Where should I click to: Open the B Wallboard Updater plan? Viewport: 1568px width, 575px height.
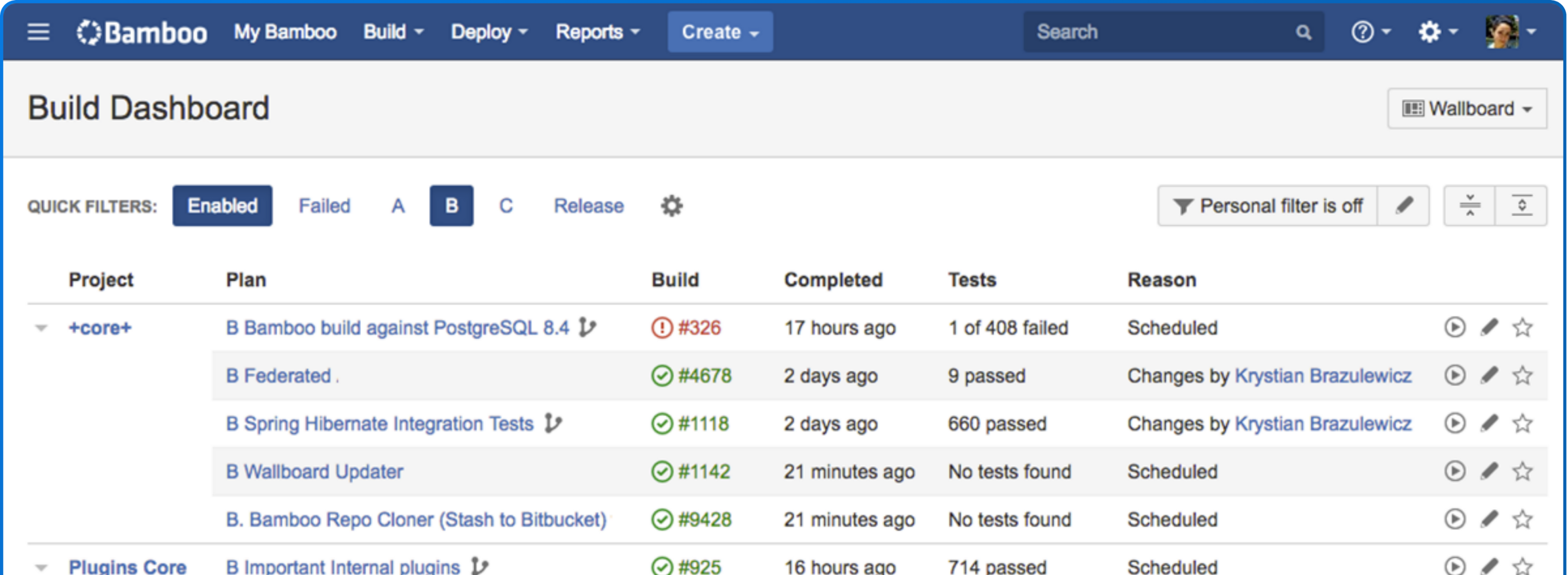tap(315, 471)
